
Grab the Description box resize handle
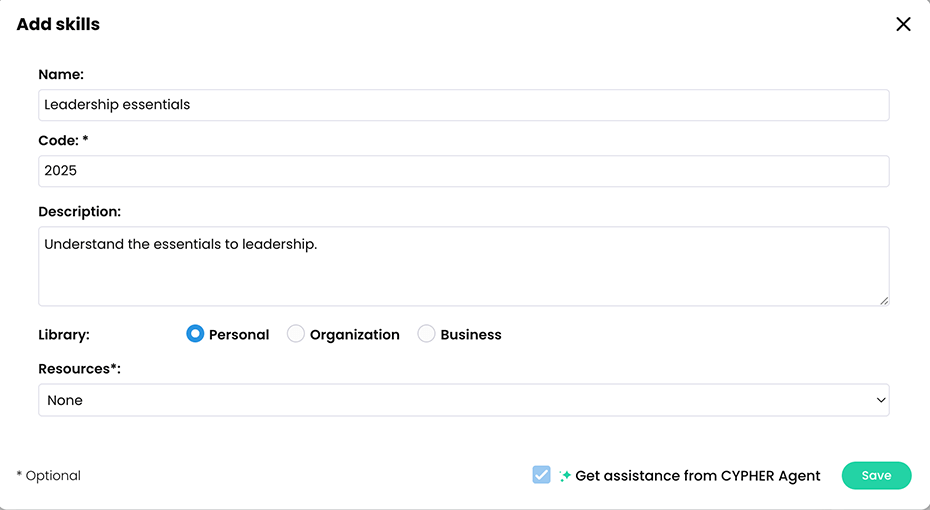(883, 300)
